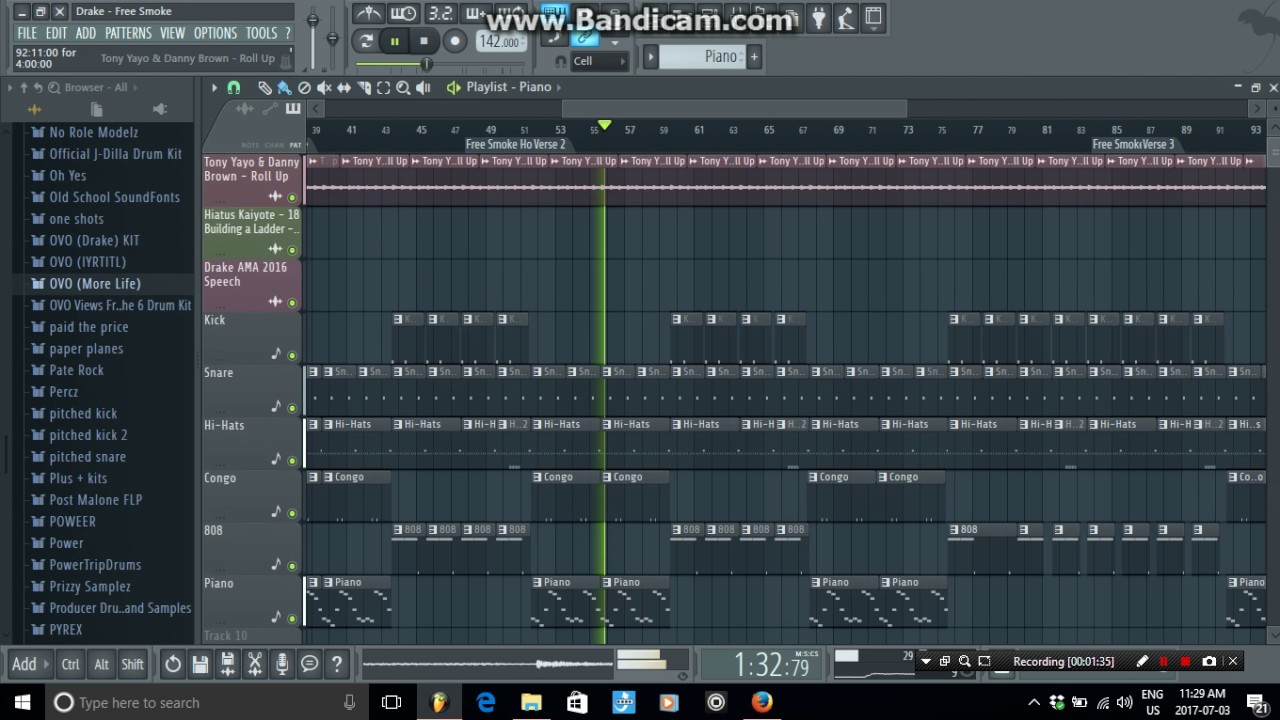Open the PowerTripDrums browser folder
The width and height of the screenshot is (1280, 720).
pyautogui.click(x=95, y=565)
